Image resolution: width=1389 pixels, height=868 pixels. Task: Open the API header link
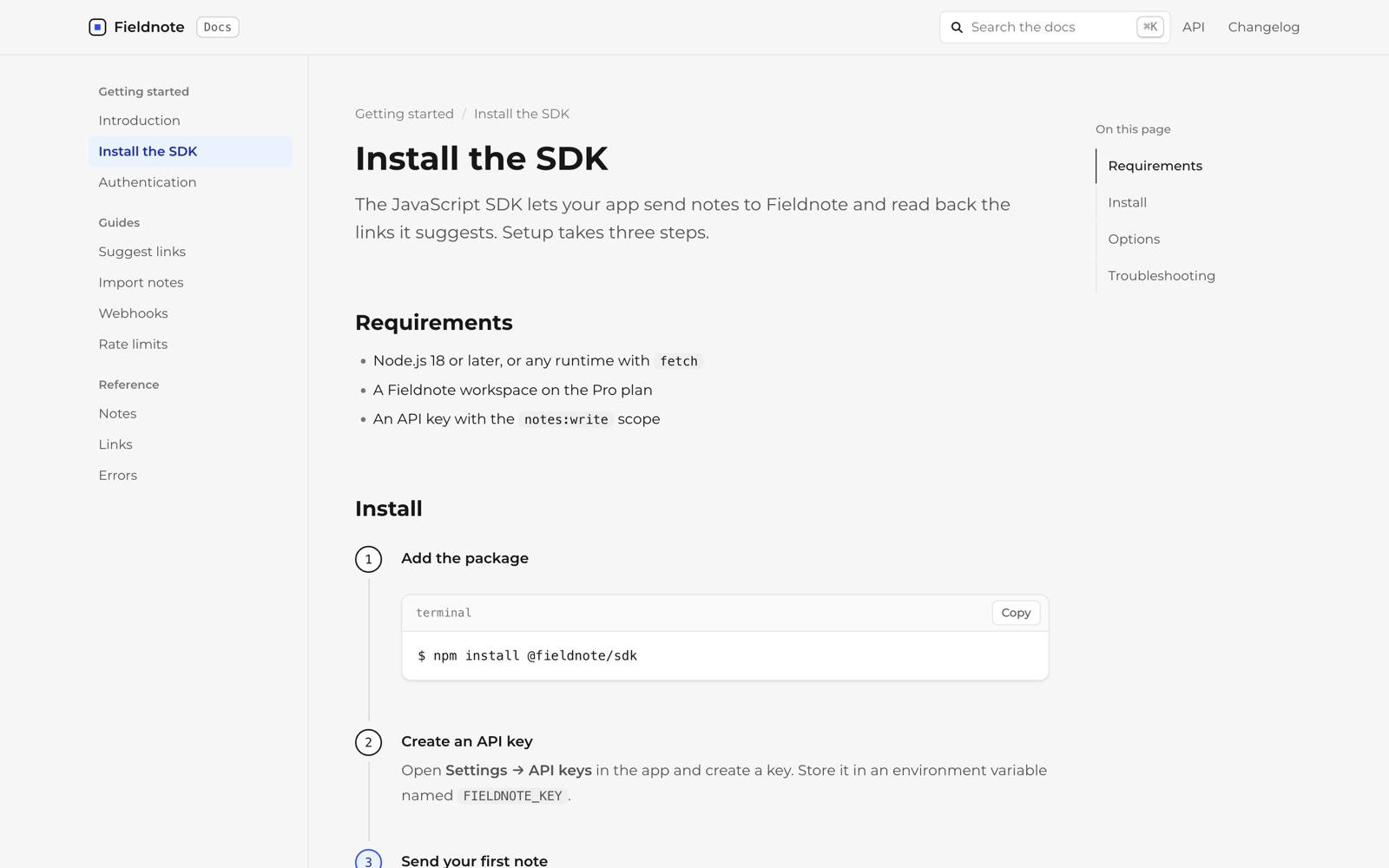(x=1194, y=27)
